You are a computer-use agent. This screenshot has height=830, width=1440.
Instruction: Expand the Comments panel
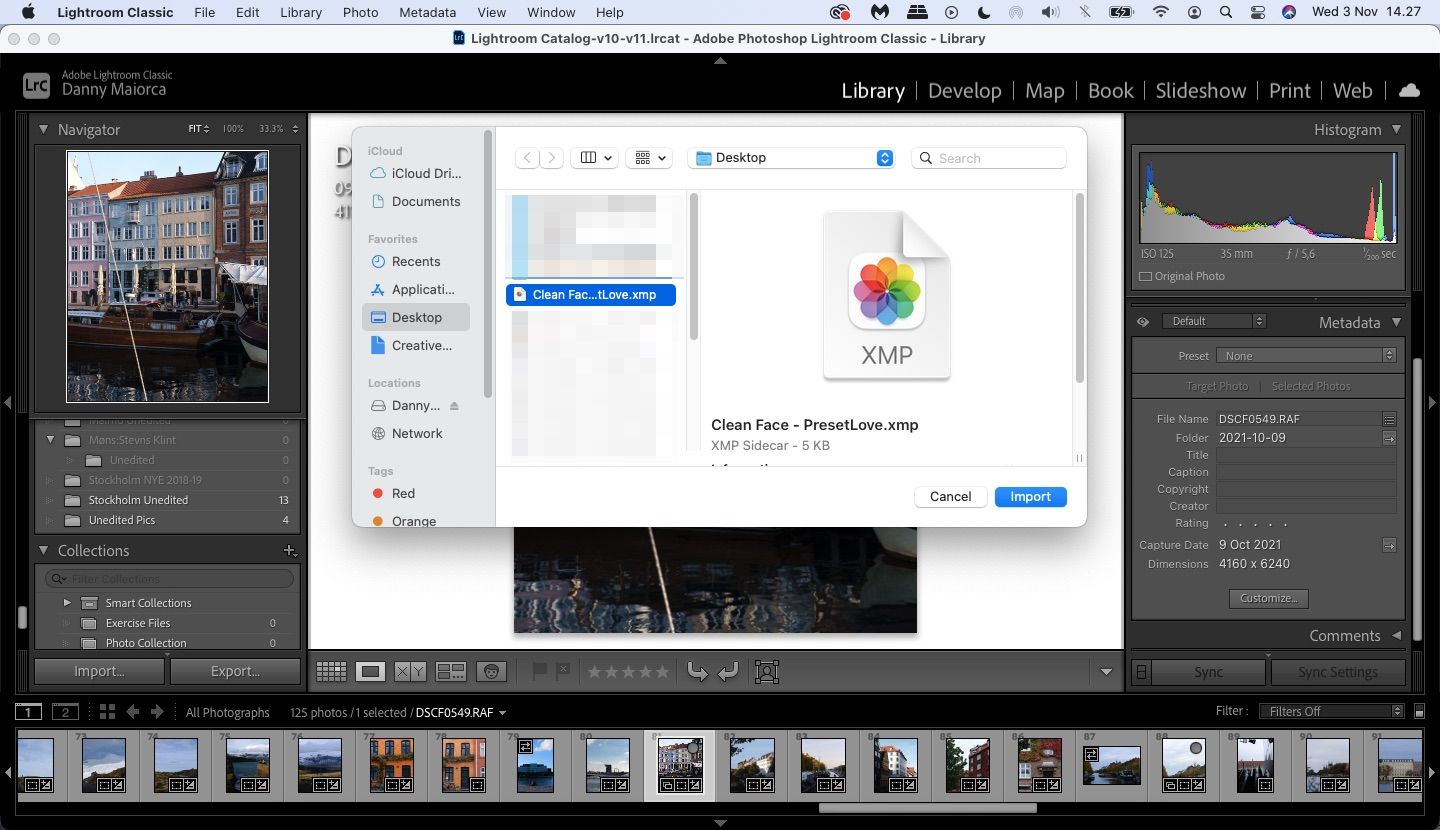tap(1397, 635)
